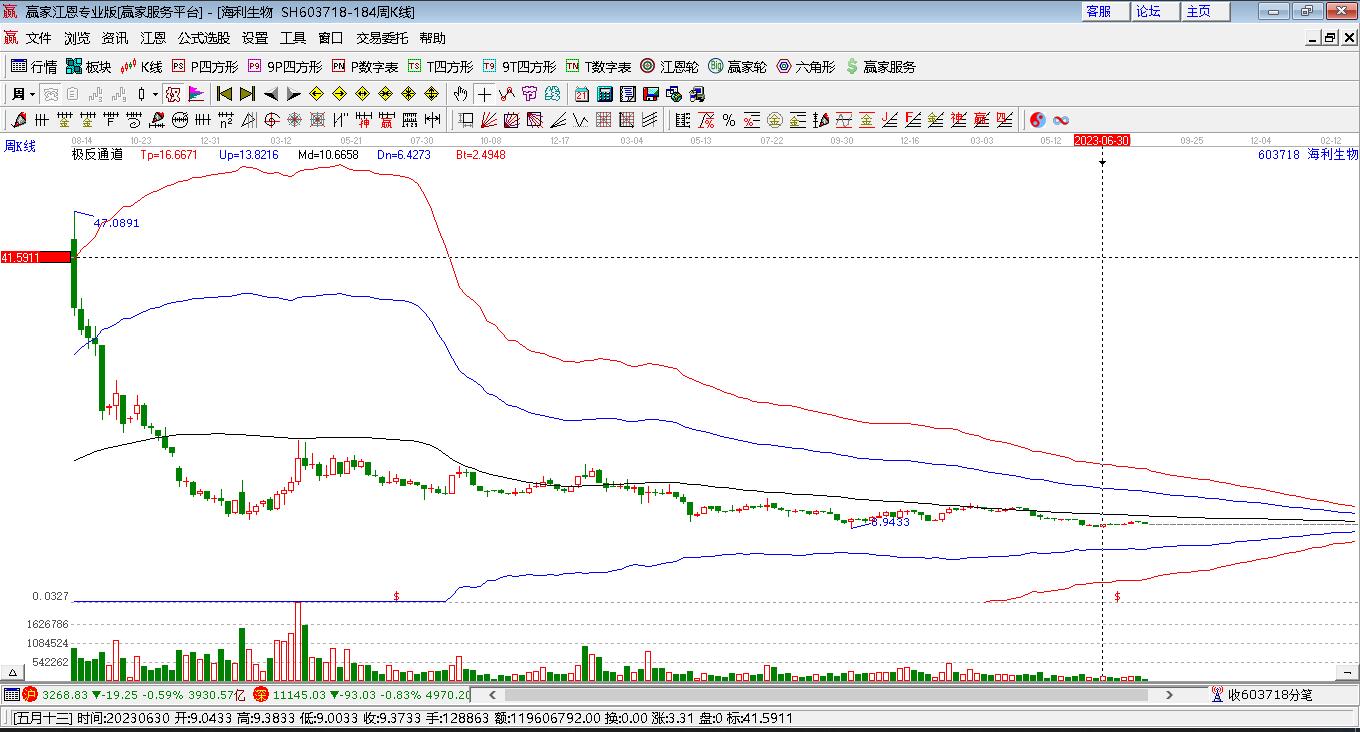
Task: Expand the candlestick style dropdown arrow
Action: (x=155, y=94)
